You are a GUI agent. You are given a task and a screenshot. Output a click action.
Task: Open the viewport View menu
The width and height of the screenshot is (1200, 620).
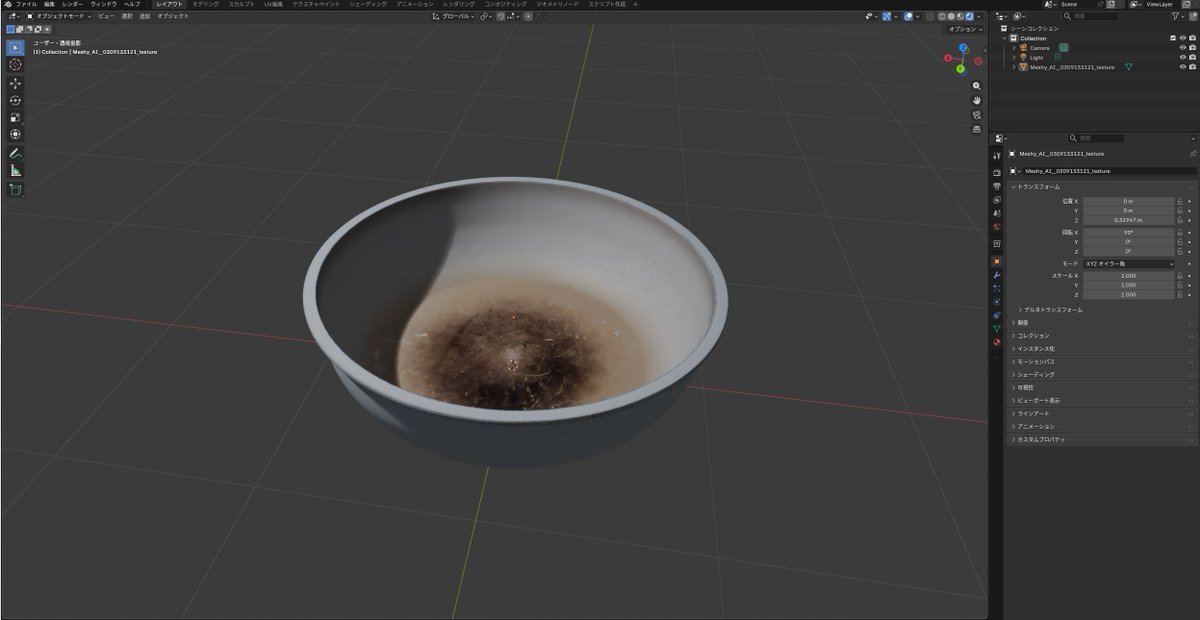[106, 16]
